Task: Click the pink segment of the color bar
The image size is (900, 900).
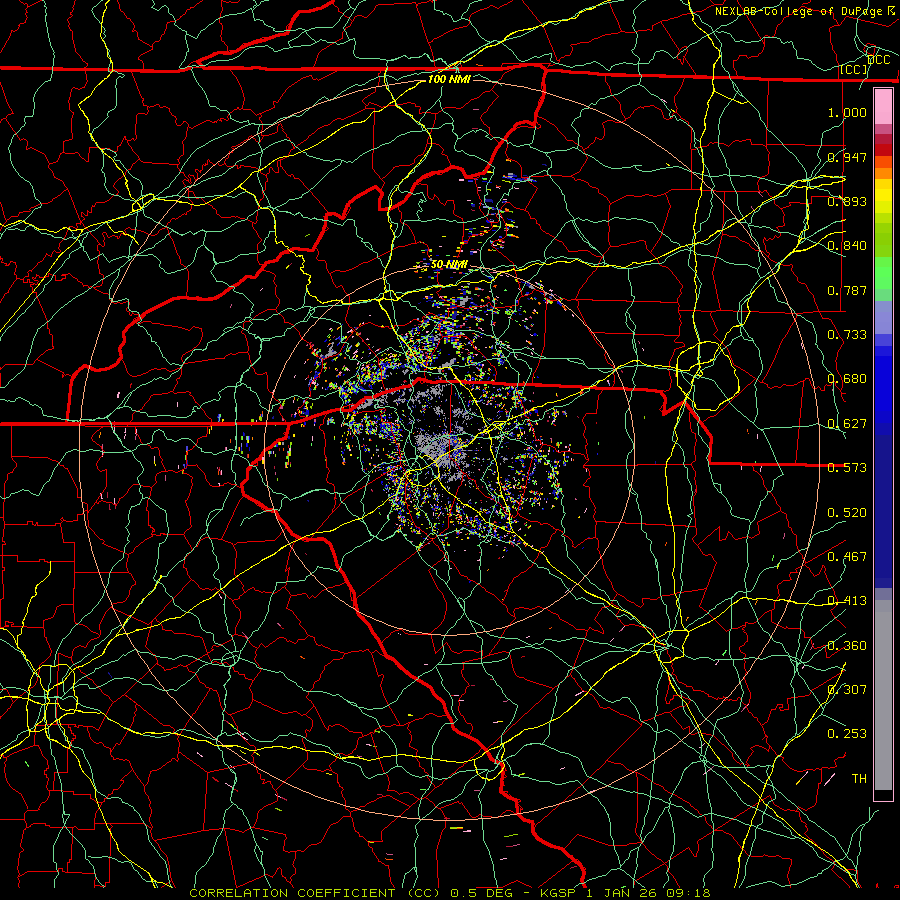Action: pyautogui.click(x=883, y=106)
